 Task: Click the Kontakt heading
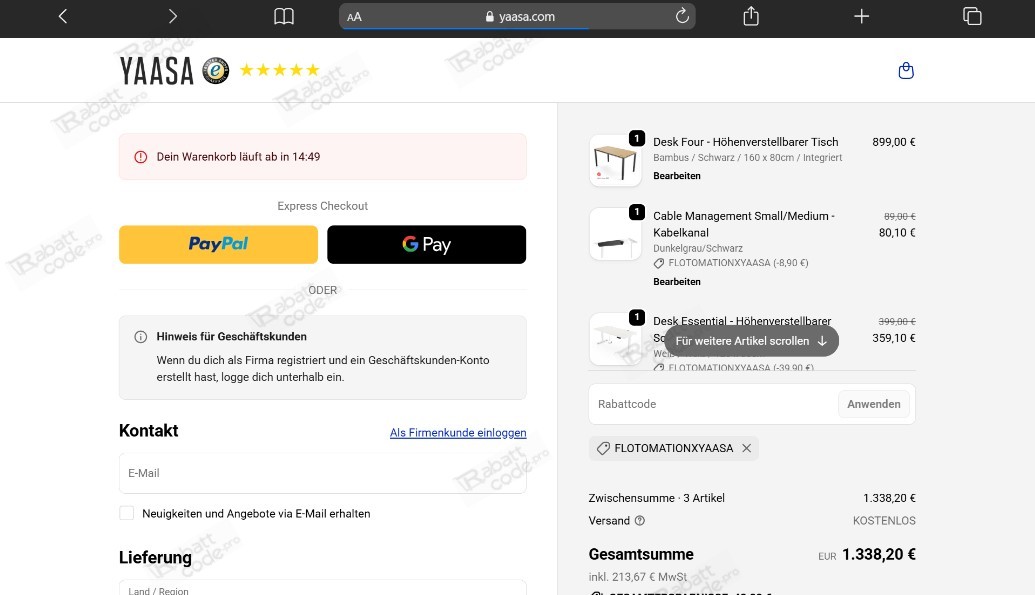pyautogui.click(x=149, y=431)
